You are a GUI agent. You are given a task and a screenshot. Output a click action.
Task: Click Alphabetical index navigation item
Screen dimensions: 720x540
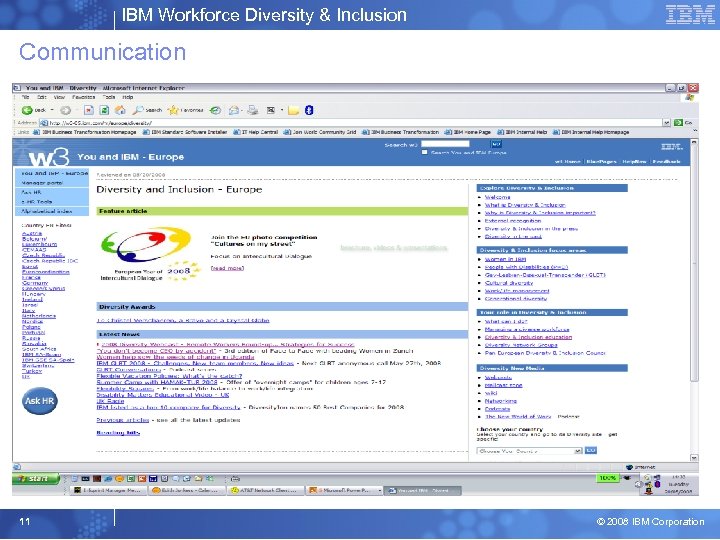click(47, 211)
